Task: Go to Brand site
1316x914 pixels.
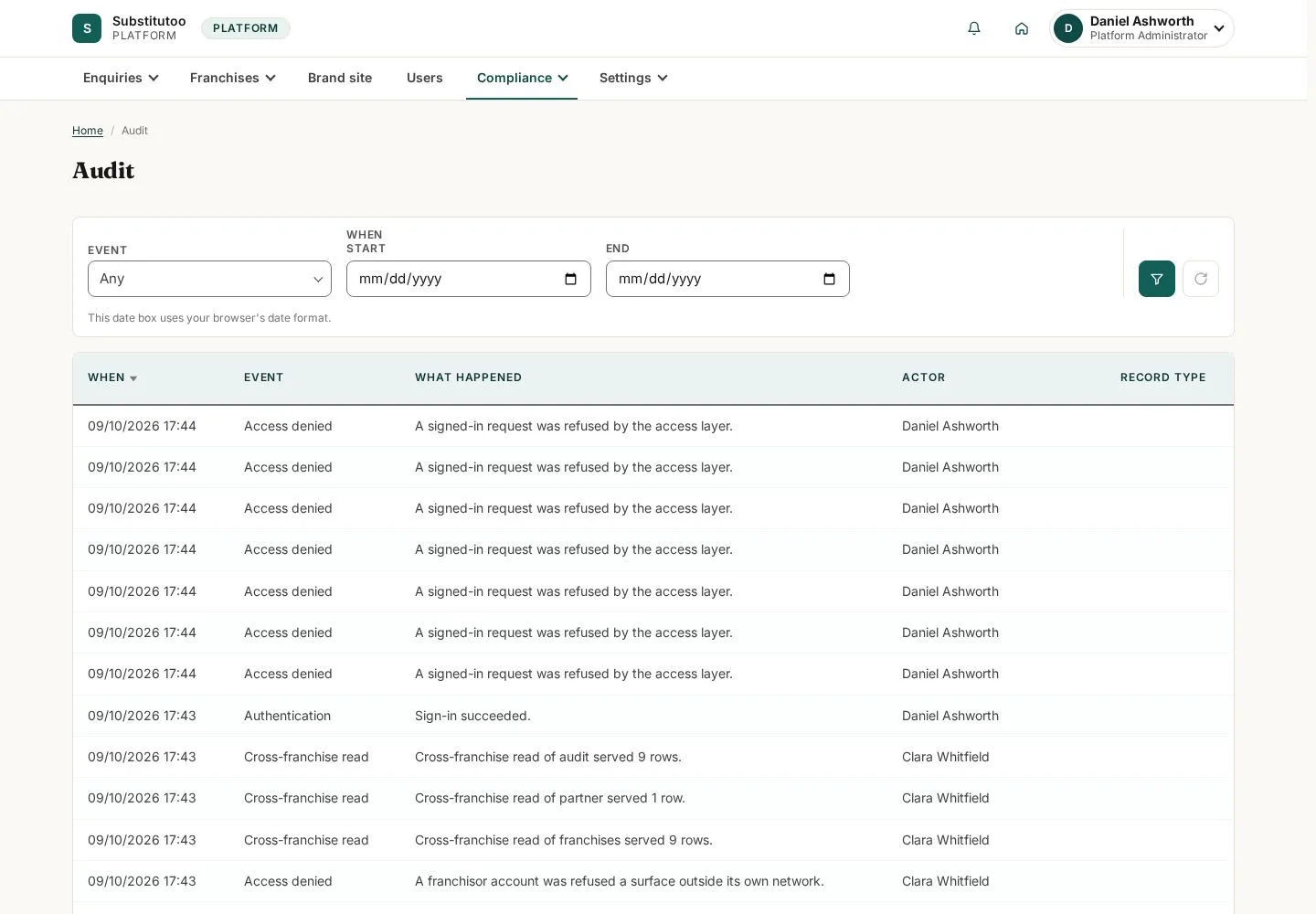Action: point(340,78)
